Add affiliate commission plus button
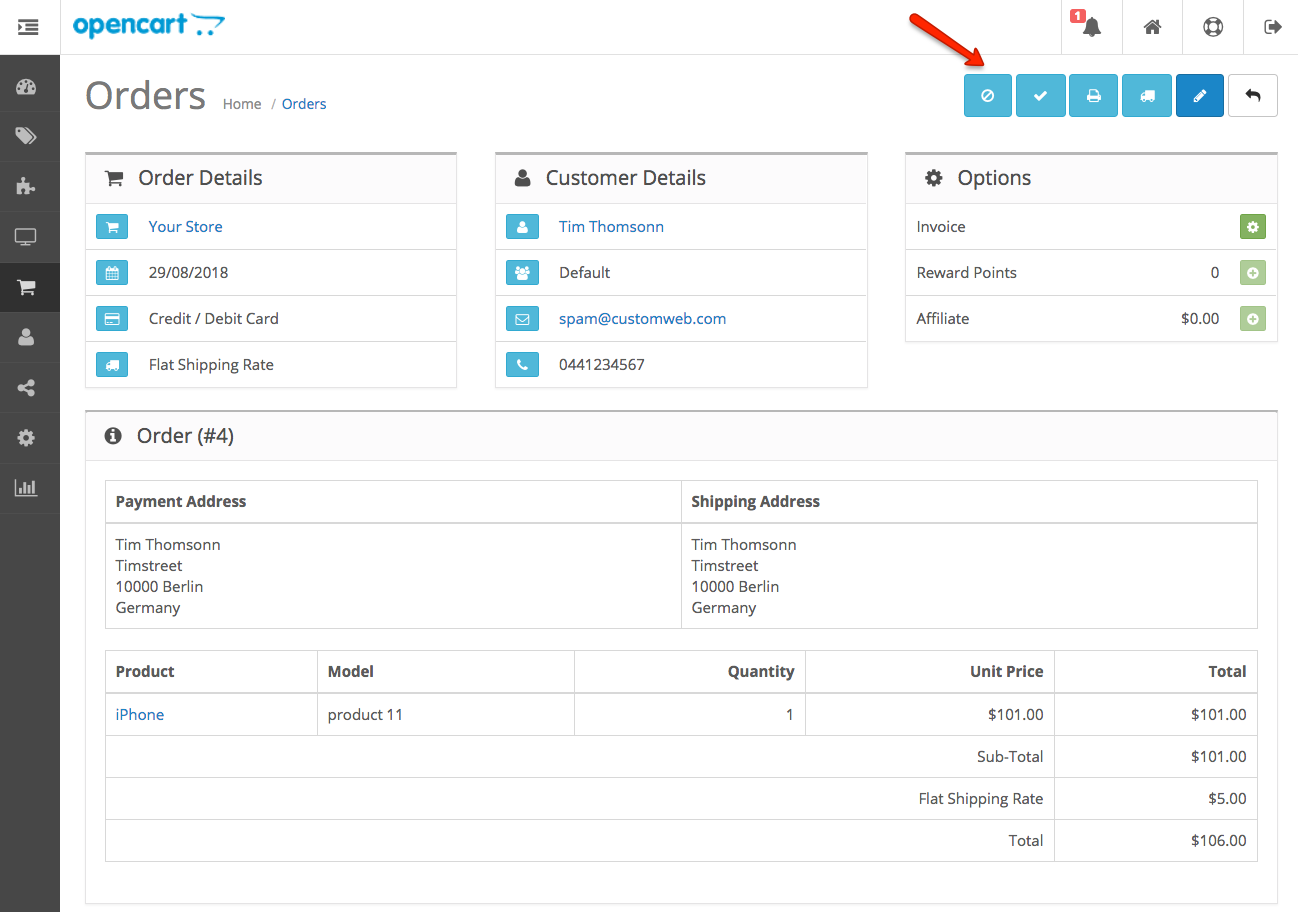 pyautogui.click(x=1252, y=319)
